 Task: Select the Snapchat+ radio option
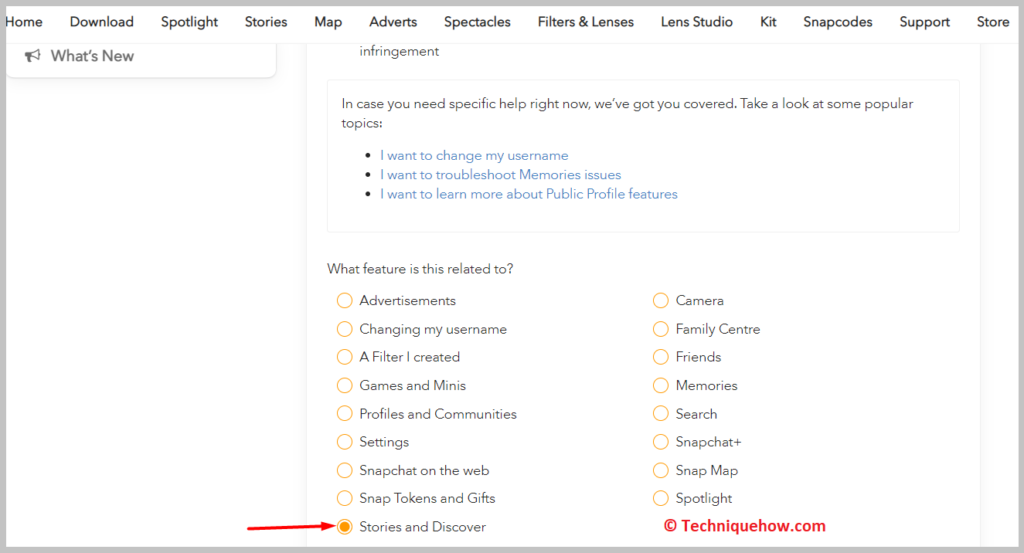(660, 442)
